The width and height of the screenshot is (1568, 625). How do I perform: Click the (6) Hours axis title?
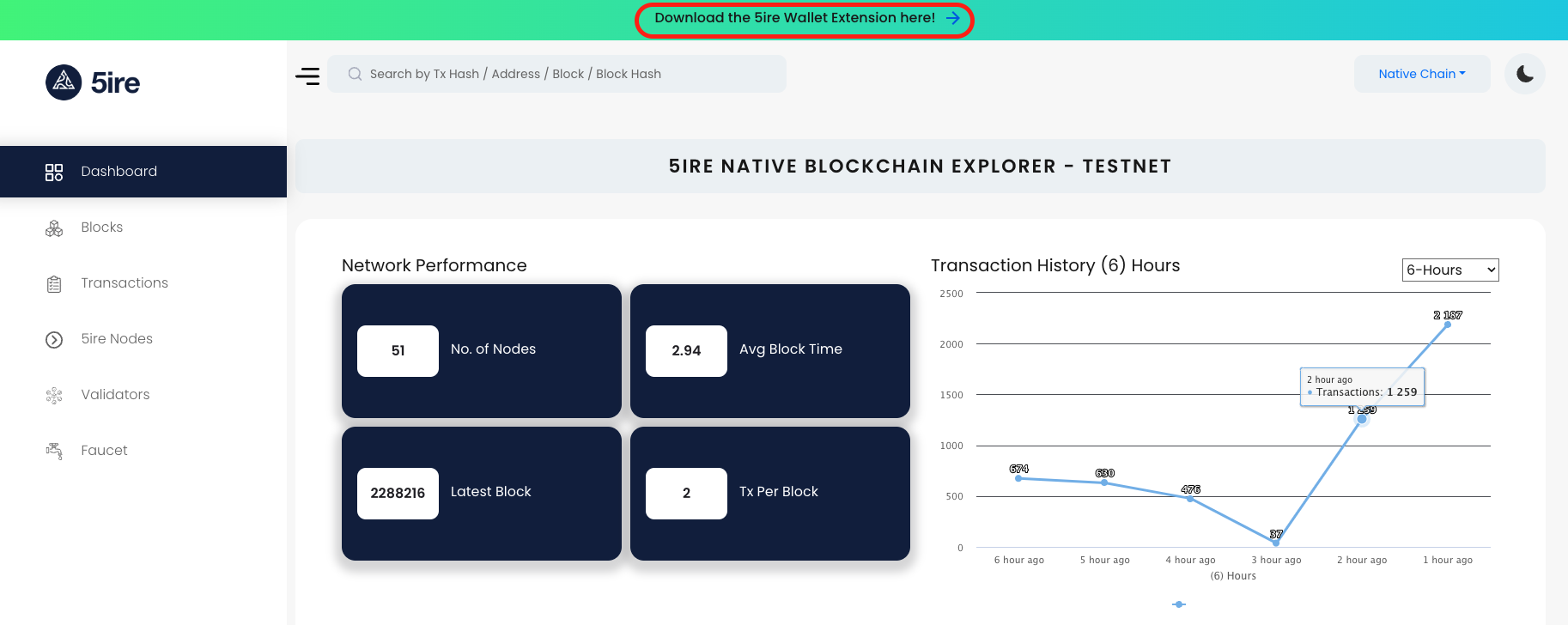(1233, 576)
